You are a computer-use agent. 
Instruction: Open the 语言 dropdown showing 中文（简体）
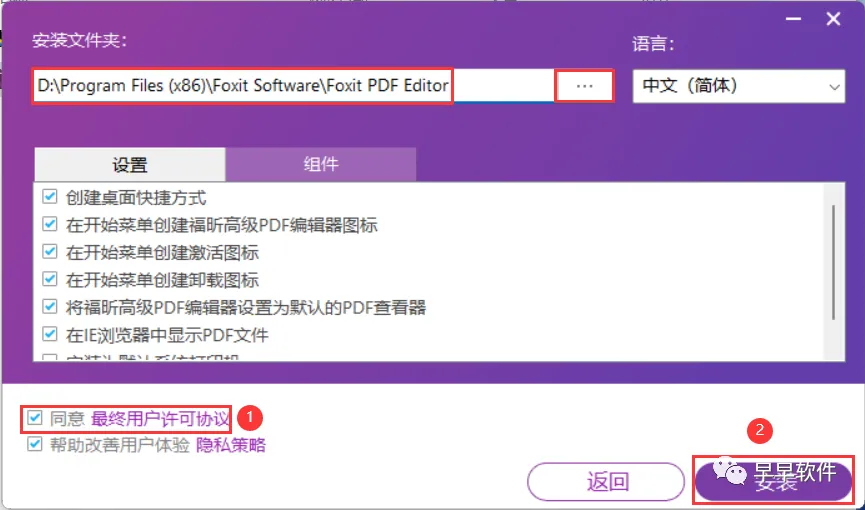[738, 86]
